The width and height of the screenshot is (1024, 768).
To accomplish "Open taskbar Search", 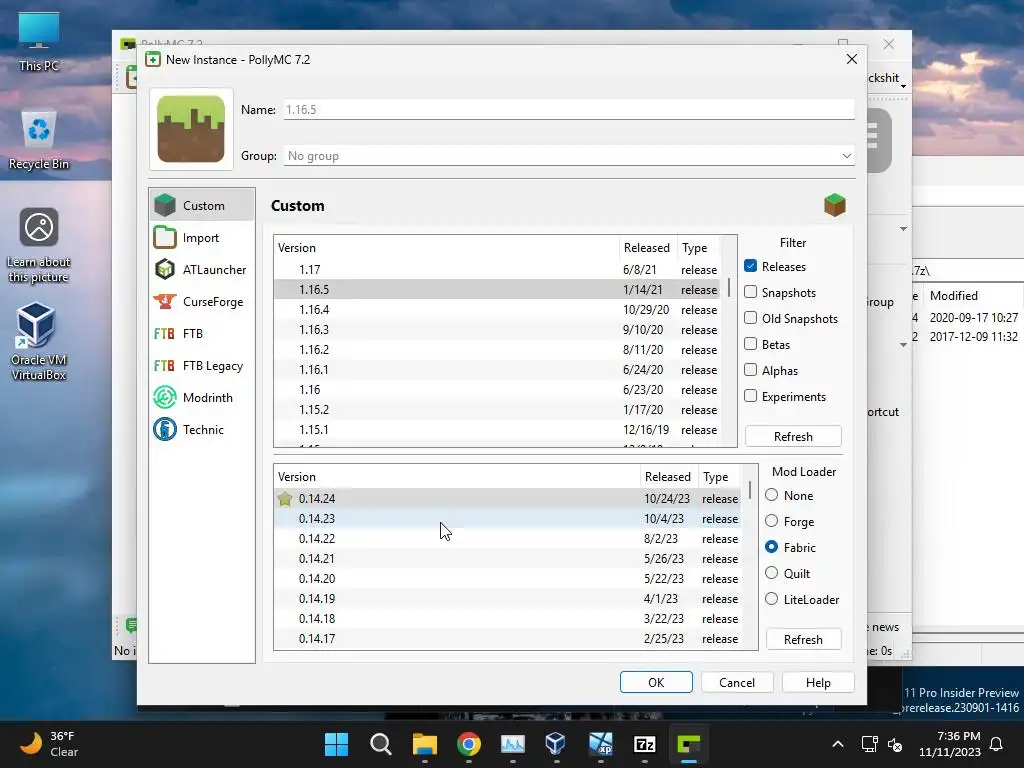I will (x=381, y=744).
